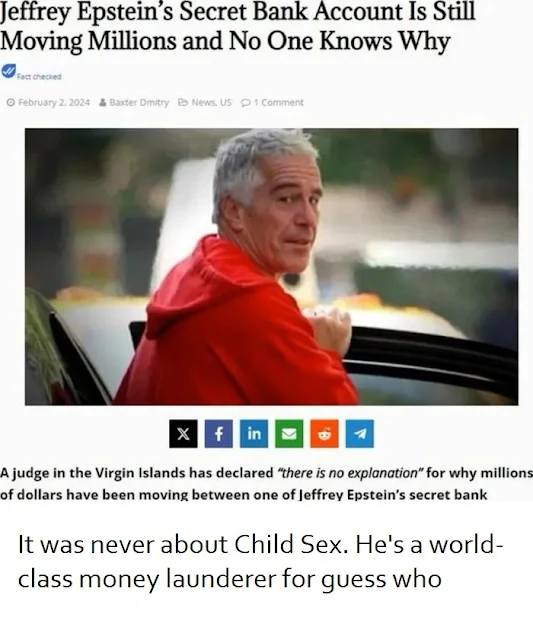Share article on Reddit
The image size is (533, 640).
(324, 433)
